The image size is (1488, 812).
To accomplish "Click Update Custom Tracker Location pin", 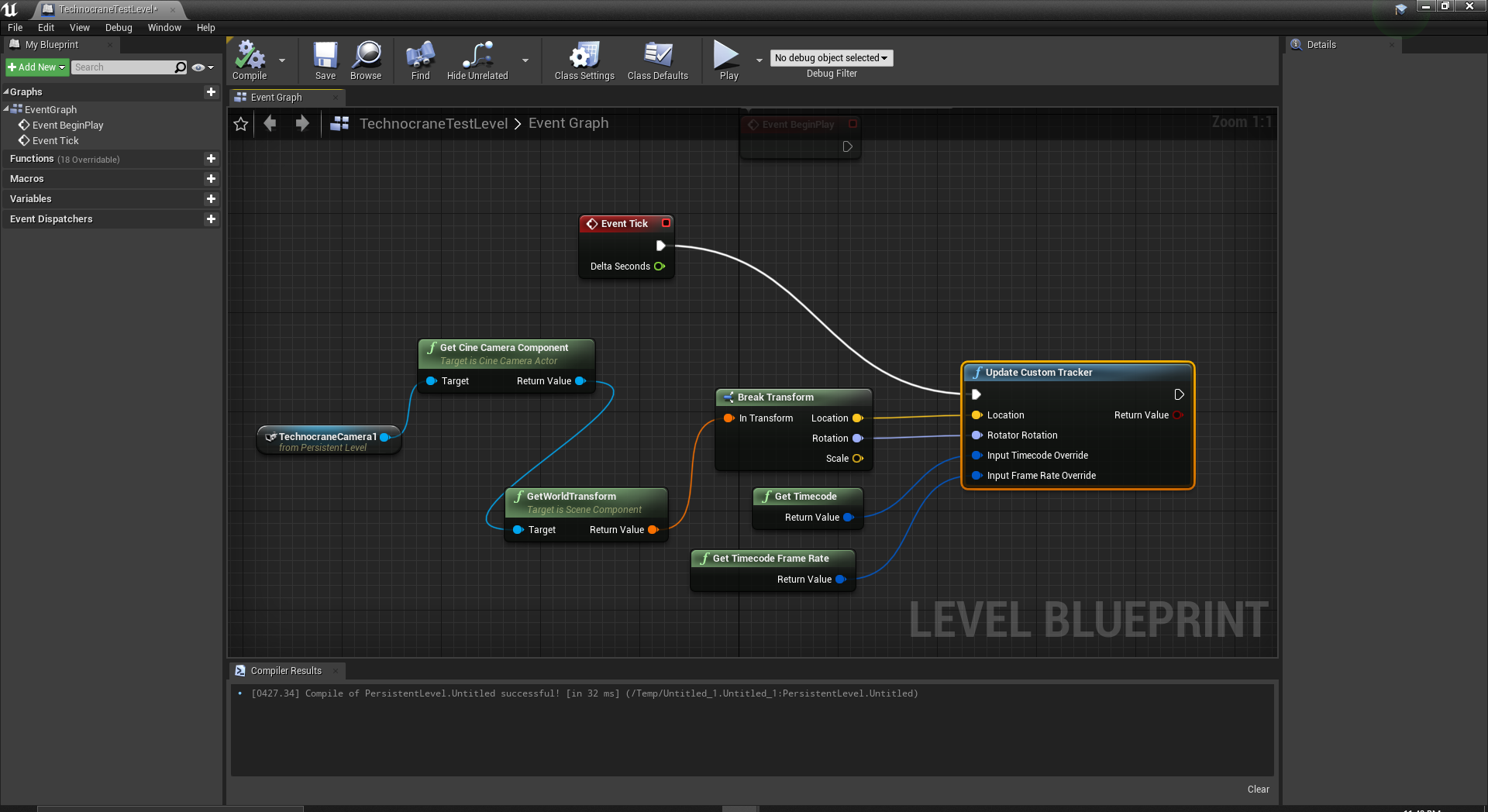I will point(977,415).
